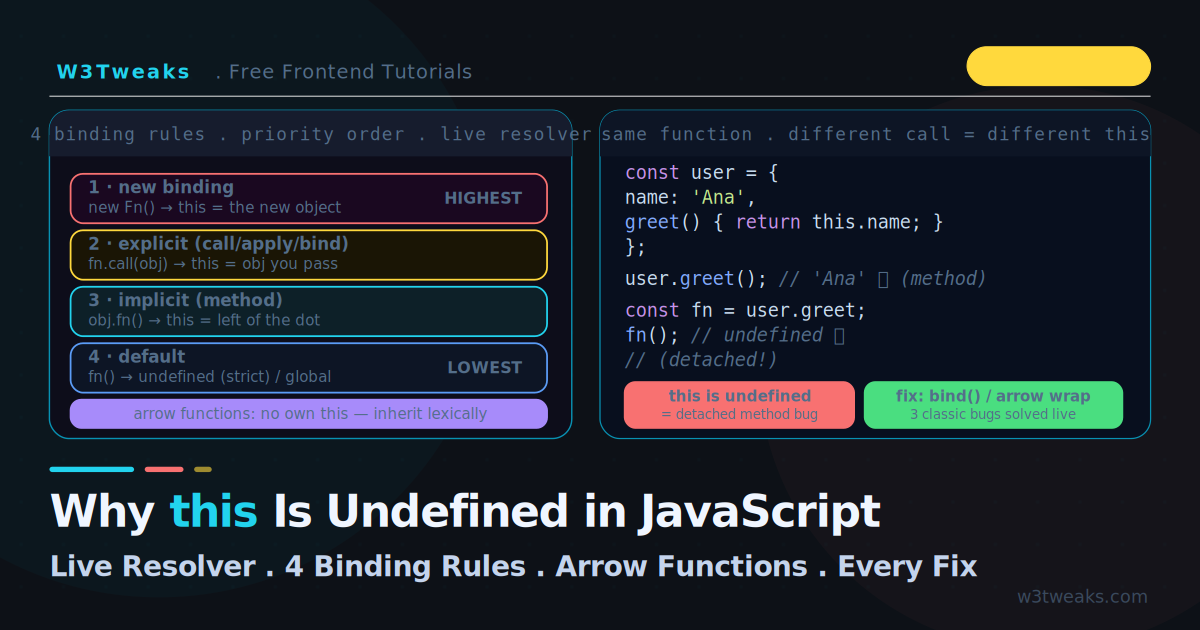Select the '3 · implicit (method)' card
Screen dimensions: 1200x630
[x=309, y=311]
